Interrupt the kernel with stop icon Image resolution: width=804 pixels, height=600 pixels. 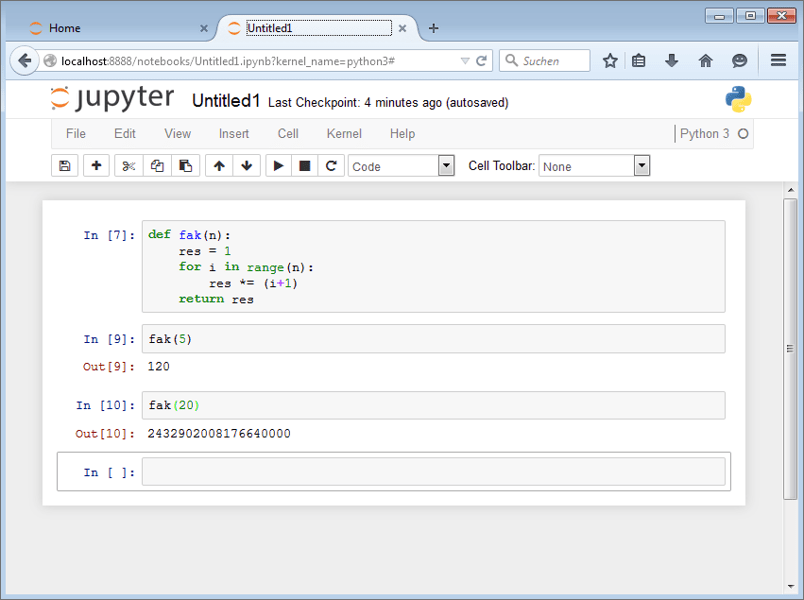(x=305, y=166)
